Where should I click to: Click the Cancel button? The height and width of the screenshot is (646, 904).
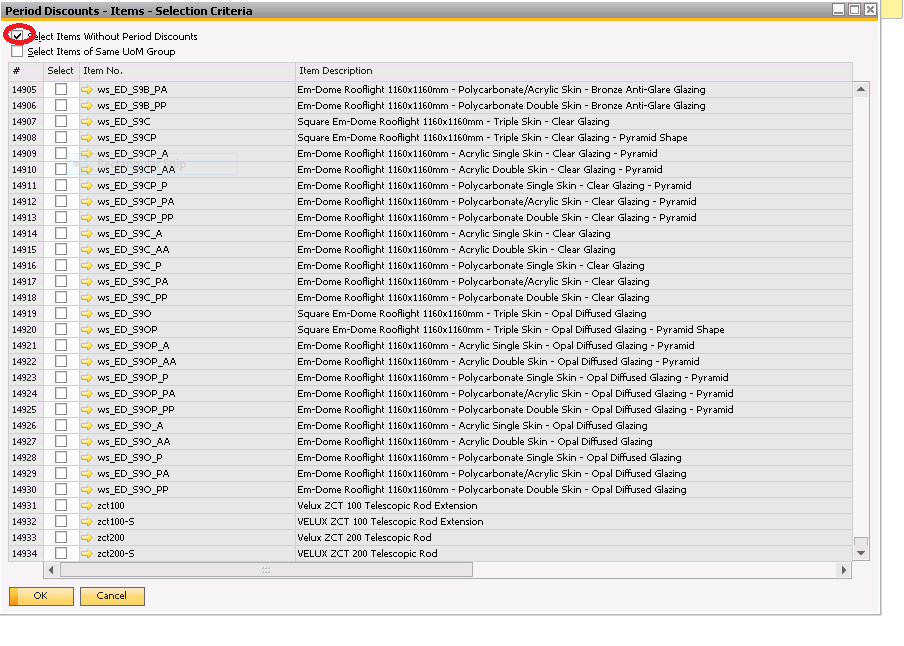112,596
